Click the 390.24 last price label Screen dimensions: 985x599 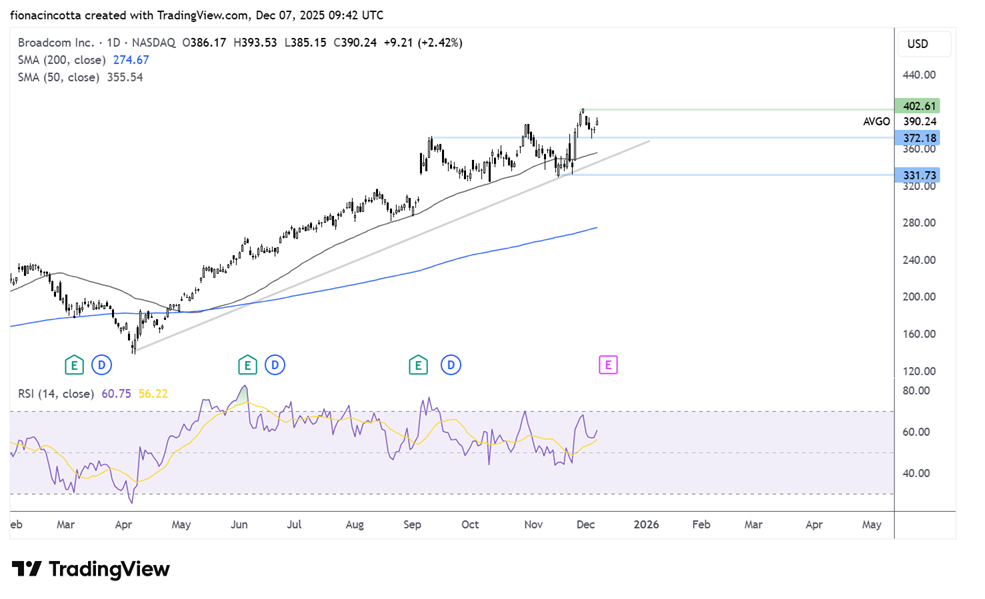[920, 122]
